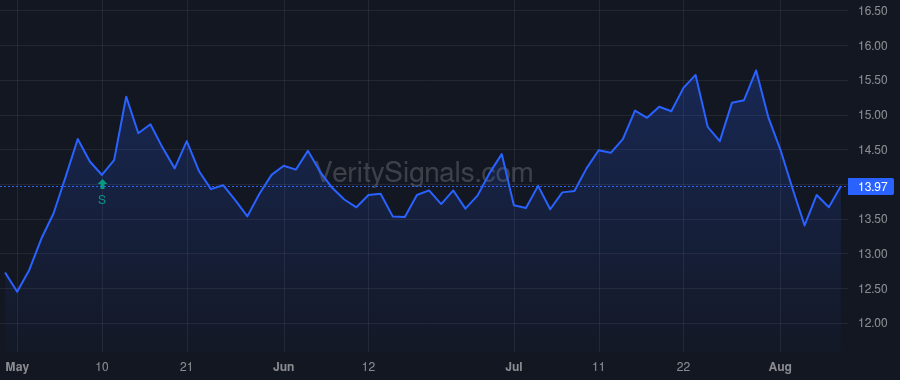Screen dimensions: 900x380
Task: Click the 12.00 price axis label
Action: [x=872, y=323]
